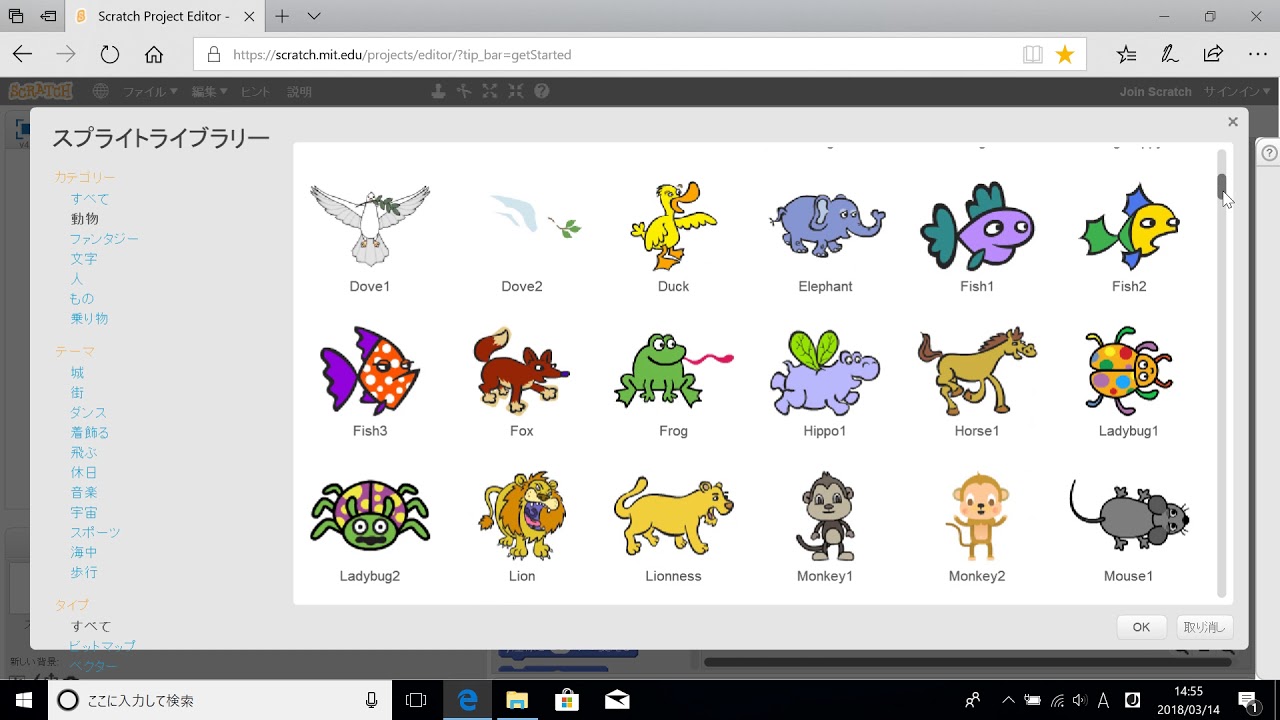Open the 説明 menu item
Viewport: 1280px width, 720px height.
[299, 91]
